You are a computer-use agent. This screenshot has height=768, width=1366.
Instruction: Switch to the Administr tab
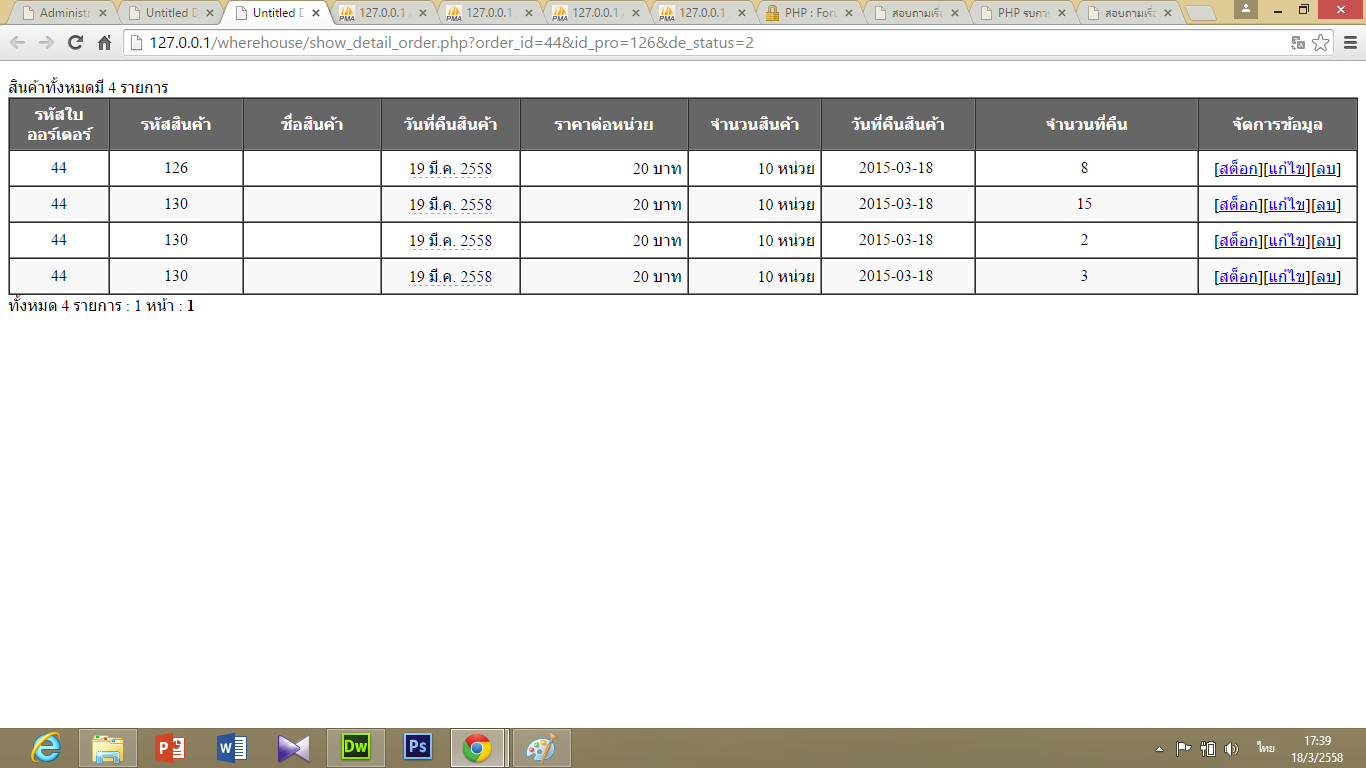pos(65,13)
